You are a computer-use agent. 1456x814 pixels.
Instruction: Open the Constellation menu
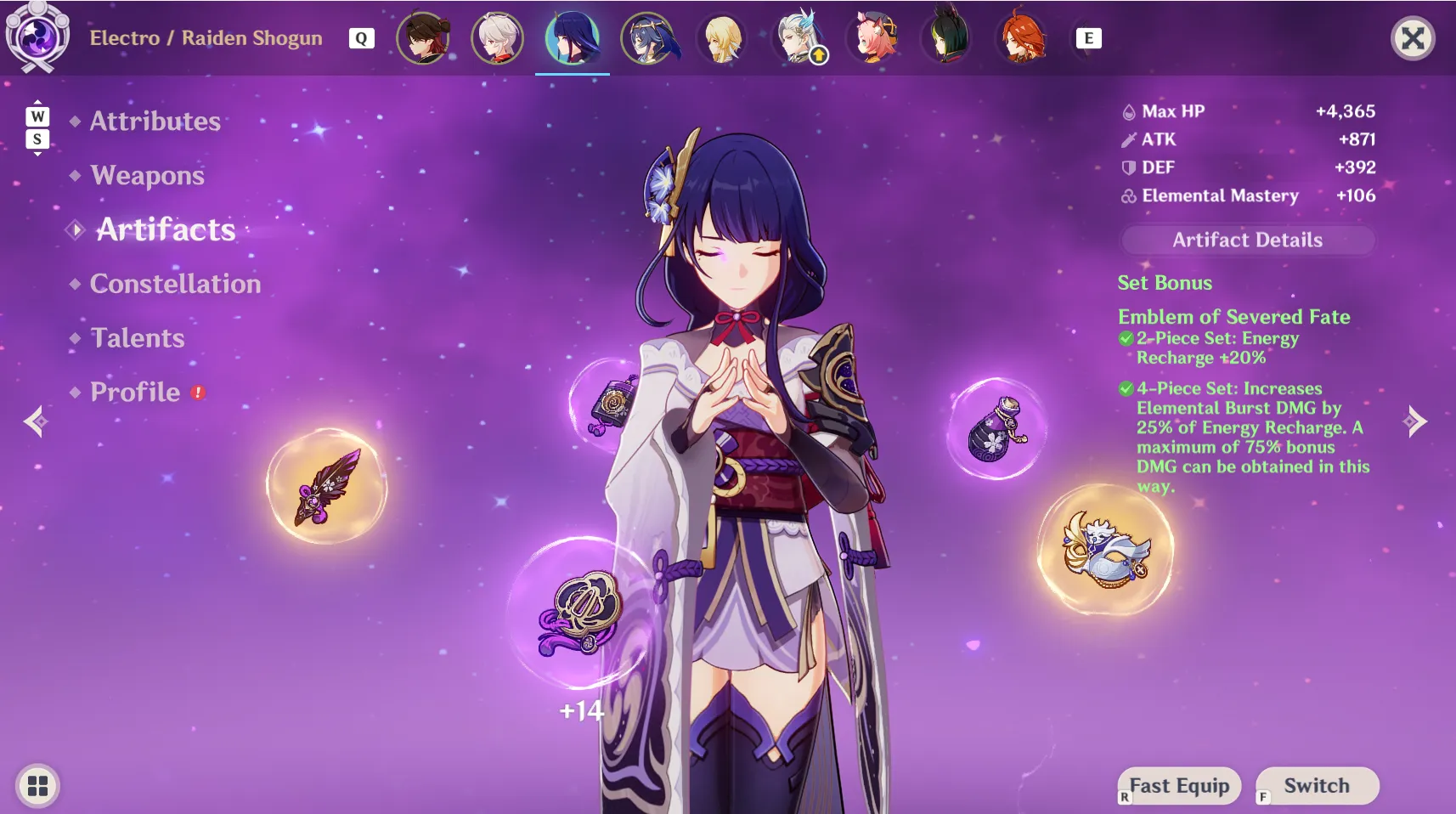(175, 284)
